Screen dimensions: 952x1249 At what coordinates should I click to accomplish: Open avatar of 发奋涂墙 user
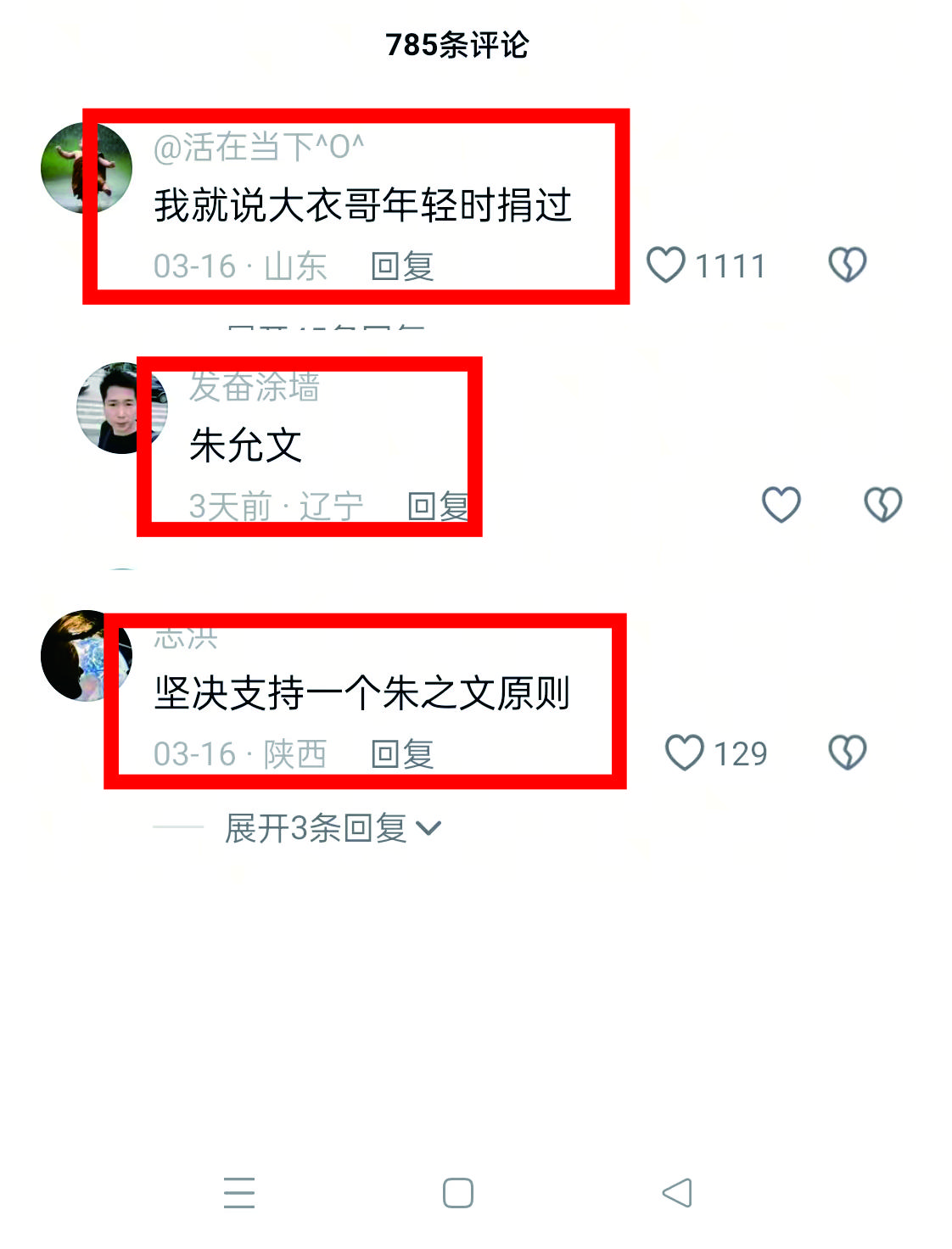click(x=122, y=408)
